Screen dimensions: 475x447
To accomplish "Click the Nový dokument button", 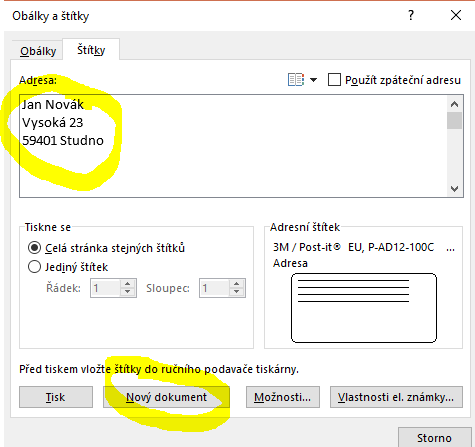I will click(x=166, y=397).
